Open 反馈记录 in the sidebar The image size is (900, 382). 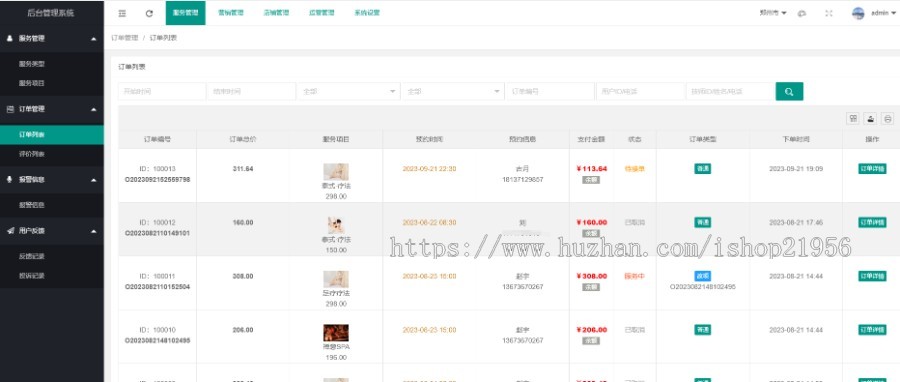(x=32, y=256)
